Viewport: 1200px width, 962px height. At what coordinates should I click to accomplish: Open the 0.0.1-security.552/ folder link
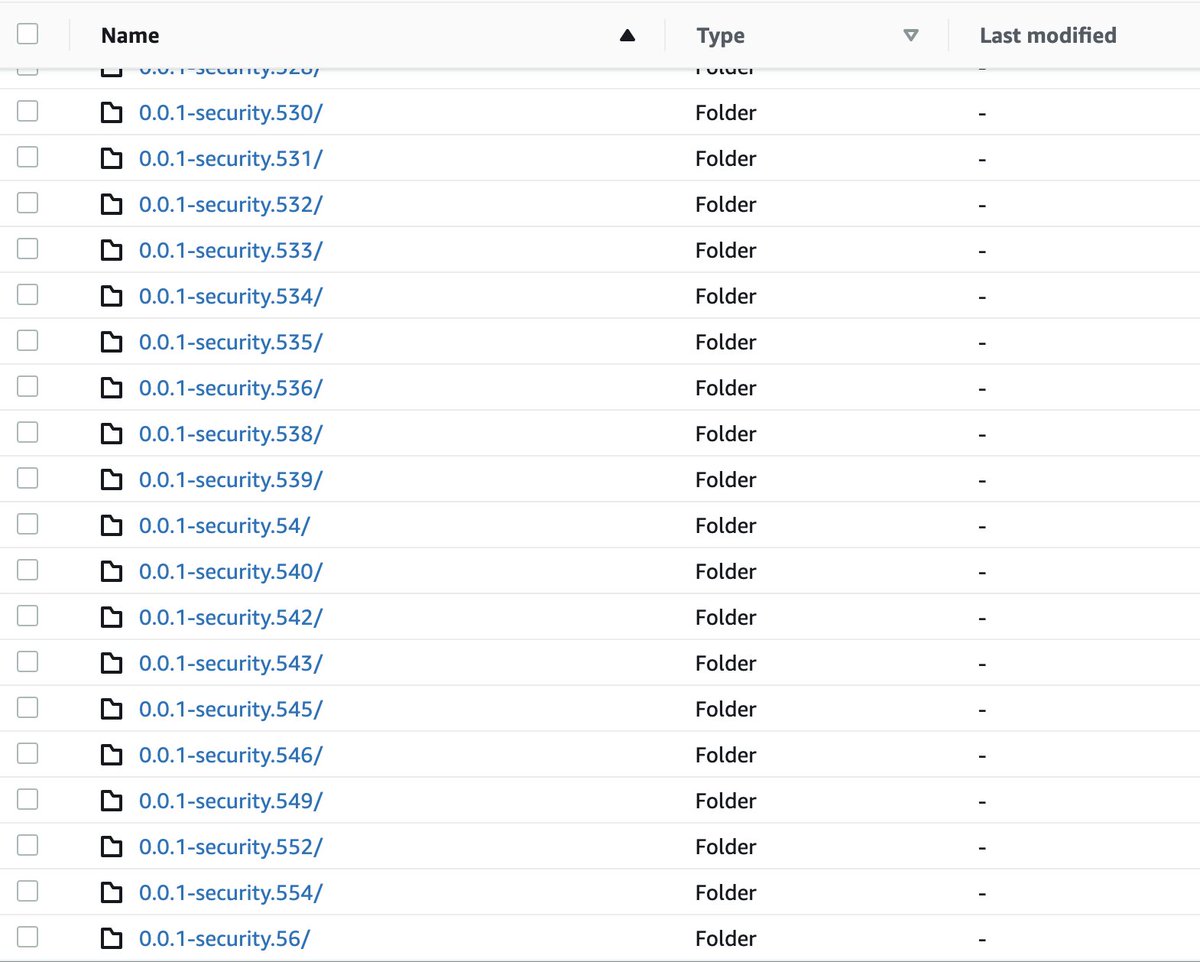tap(231, 847)
